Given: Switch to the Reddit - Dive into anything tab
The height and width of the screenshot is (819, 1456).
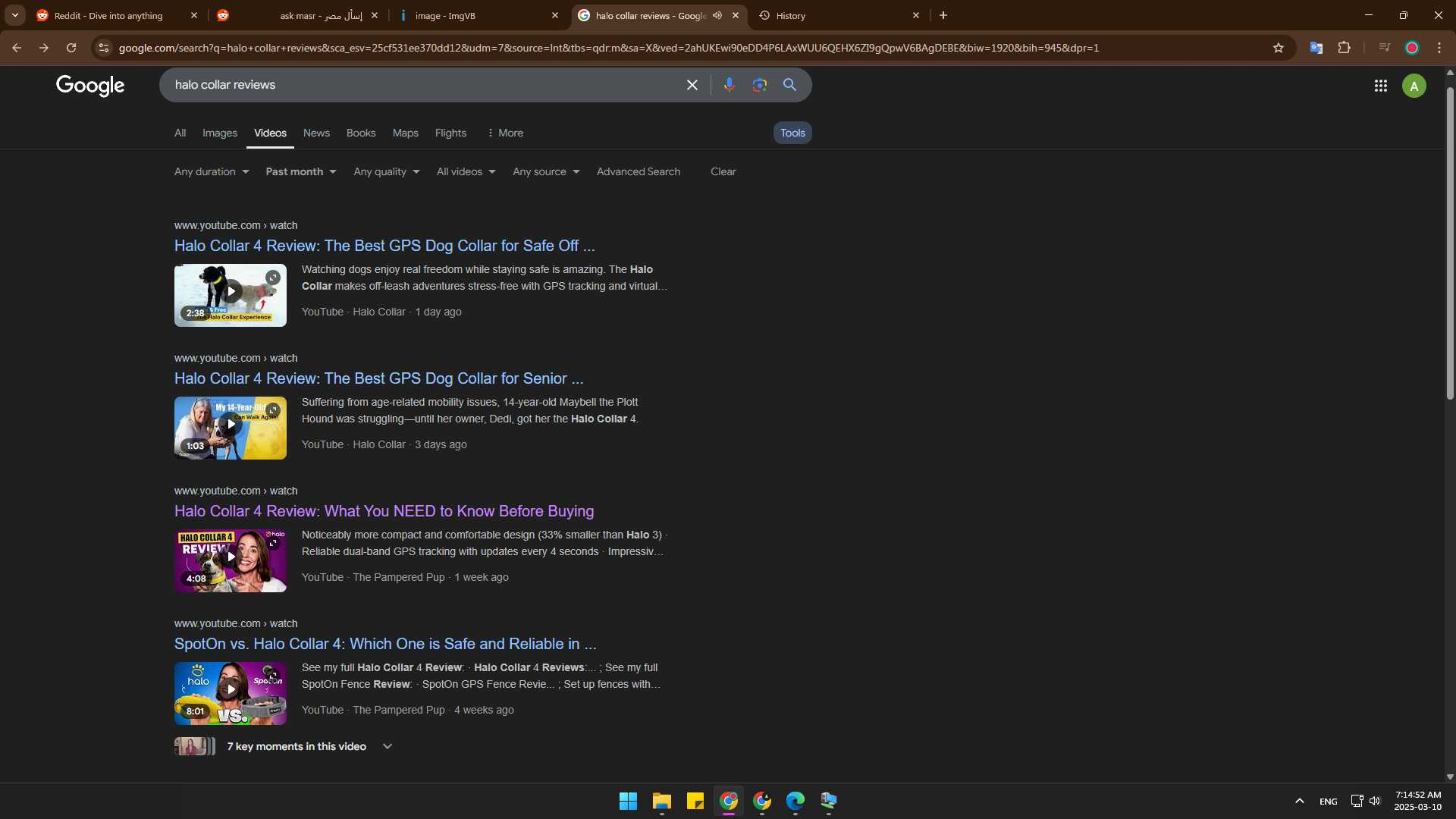Looking at the screenshot, I should (x=118, y=15).
